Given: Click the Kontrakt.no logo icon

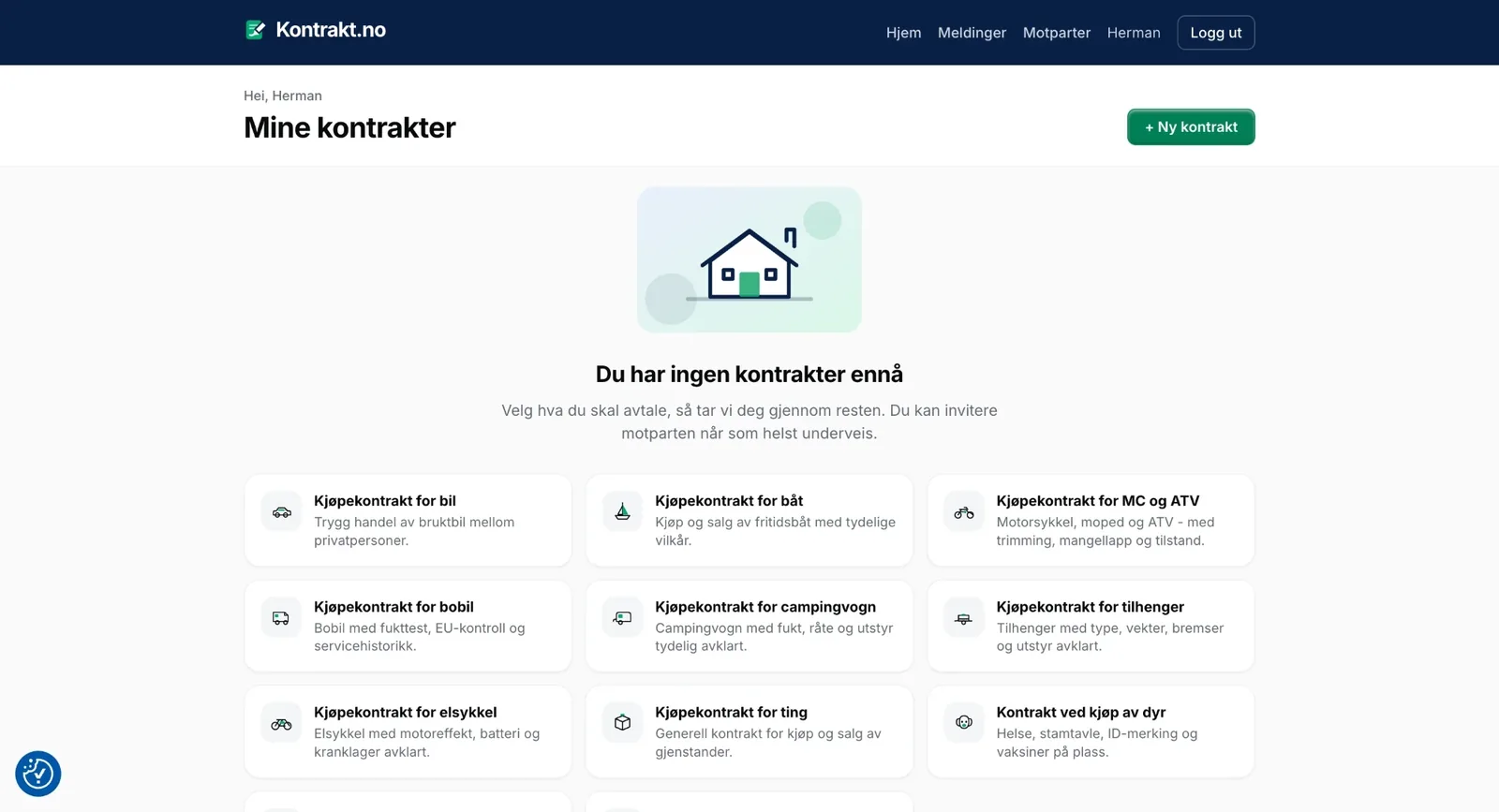Looking at the screenshot, I should point(255,30).
